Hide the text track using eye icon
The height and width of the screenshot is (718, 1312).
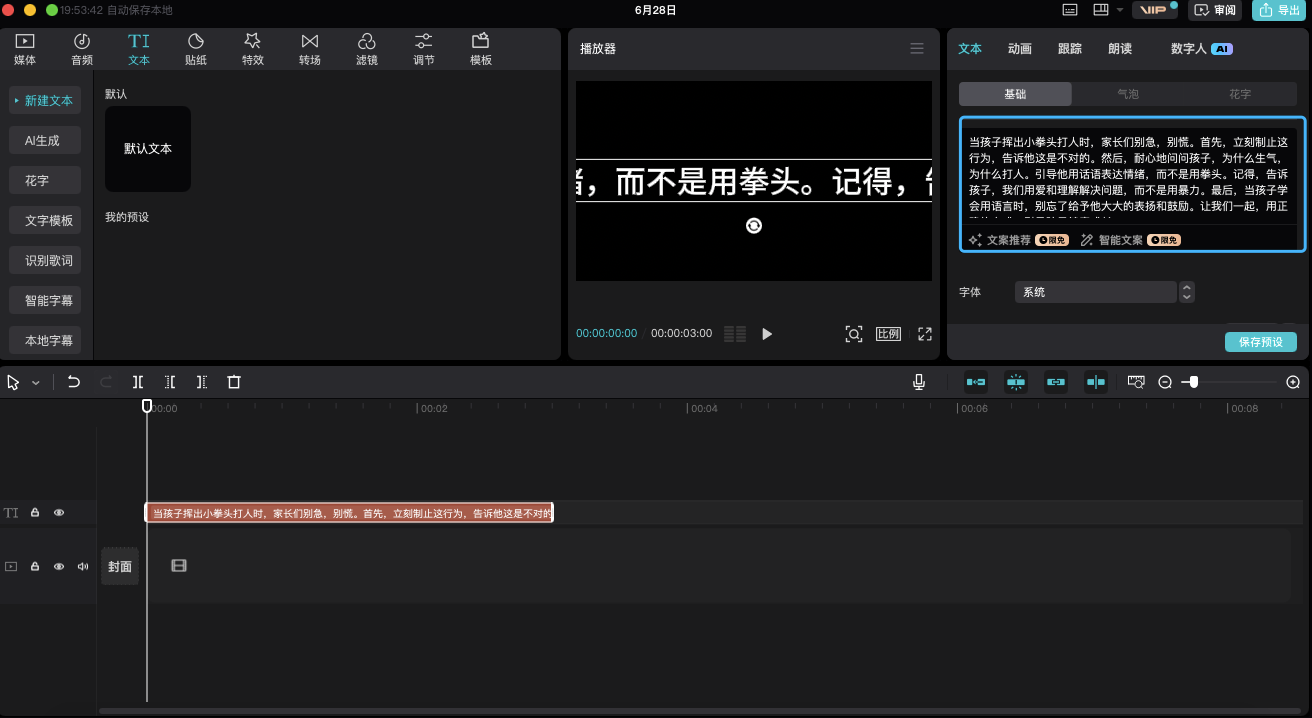point(59,513)
